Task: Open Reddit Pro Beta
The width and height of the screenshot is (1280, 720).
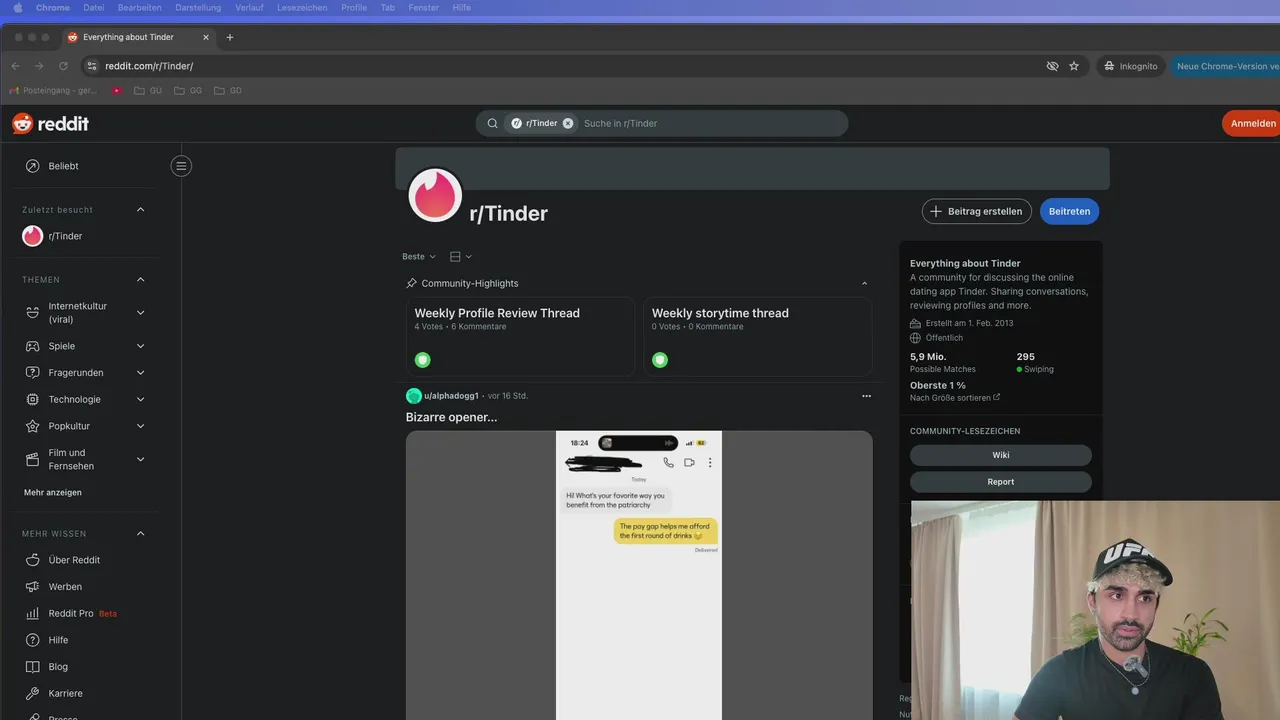Action: tap(82, 613)
